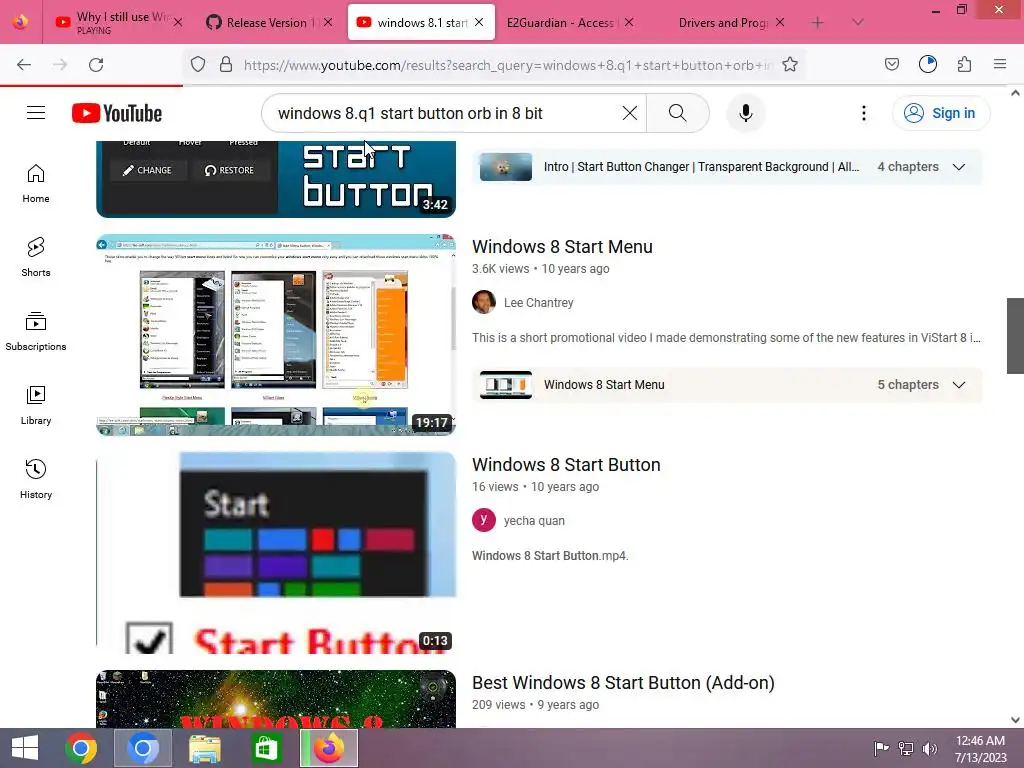Screen dimensions: 1024x768
Task: Open yecha quan's channel avatar
Action: pyautogui.click(x=484, y=520)
